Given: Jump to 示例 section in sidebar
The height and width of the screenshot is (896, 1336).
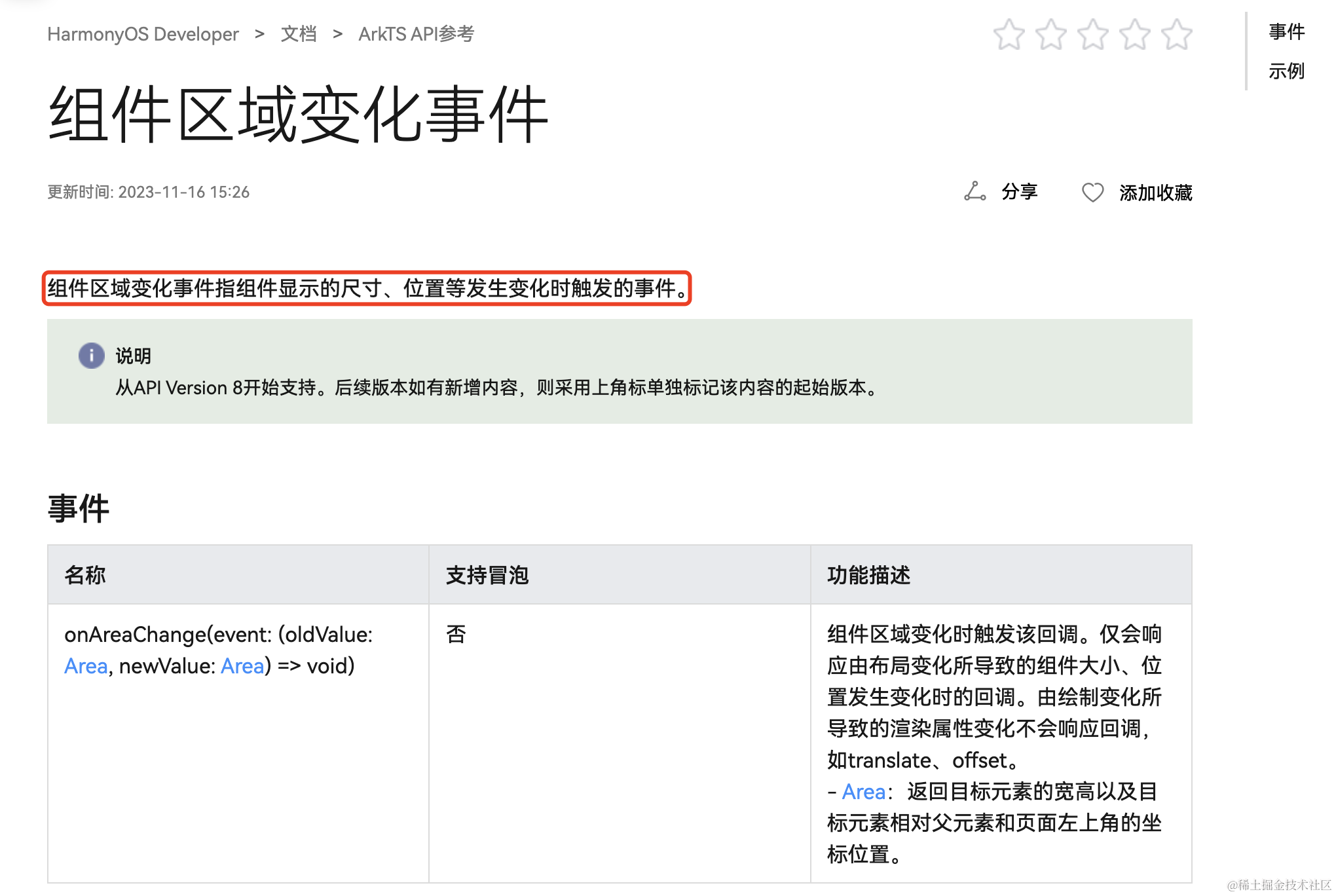Looking at the screenshot, I should coord(1286,71).
